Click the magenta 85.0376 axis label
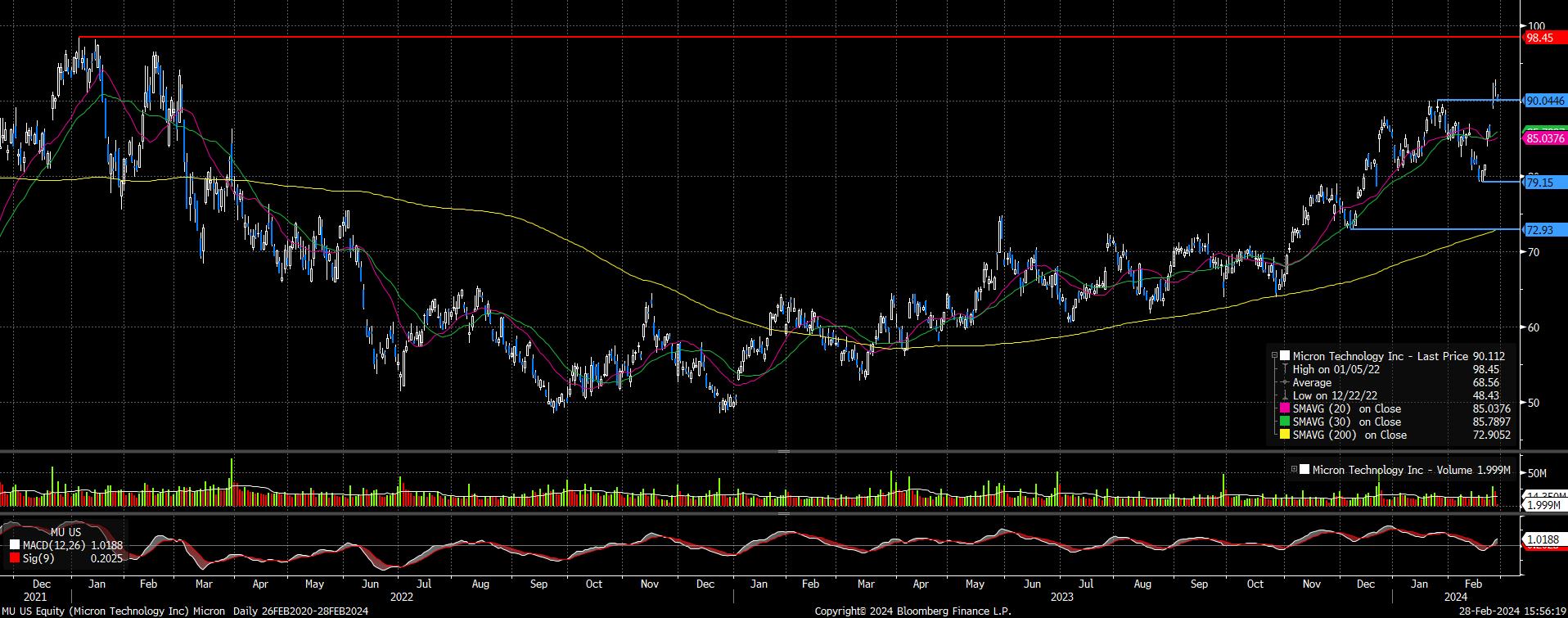The height and width of the screenshot is (618, 1568). (x=1545, y=138)
